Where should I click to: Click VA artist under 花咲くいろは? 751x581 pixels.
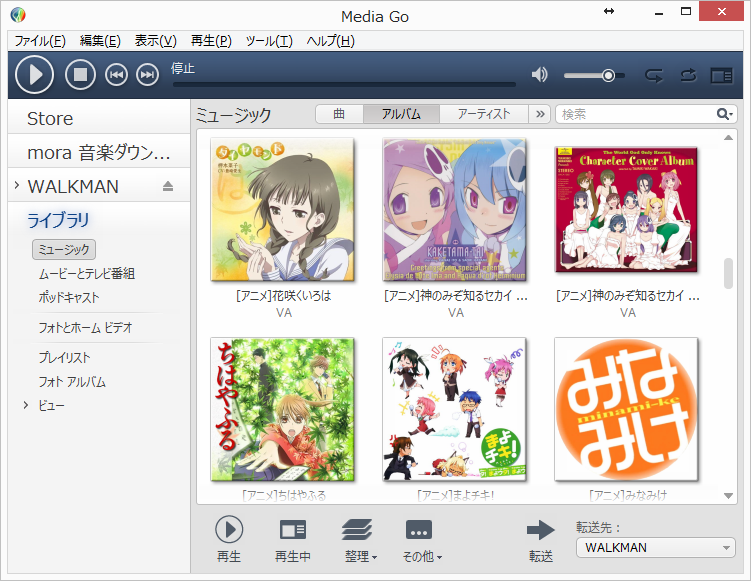pos(284,313)
